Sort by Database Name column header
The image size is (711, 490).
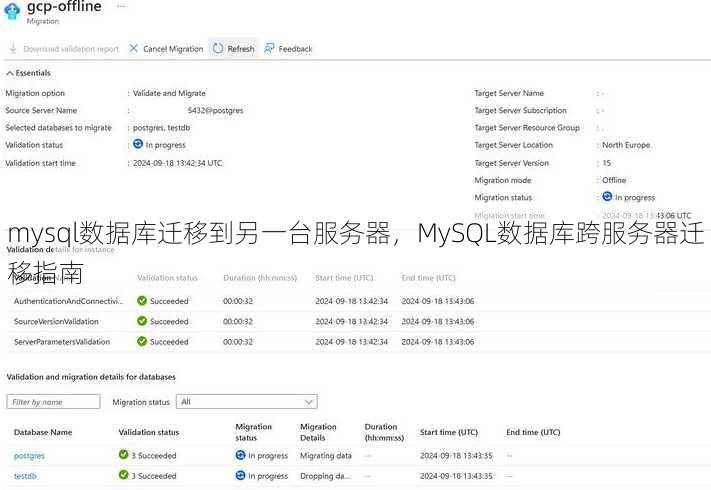(43, 432)
